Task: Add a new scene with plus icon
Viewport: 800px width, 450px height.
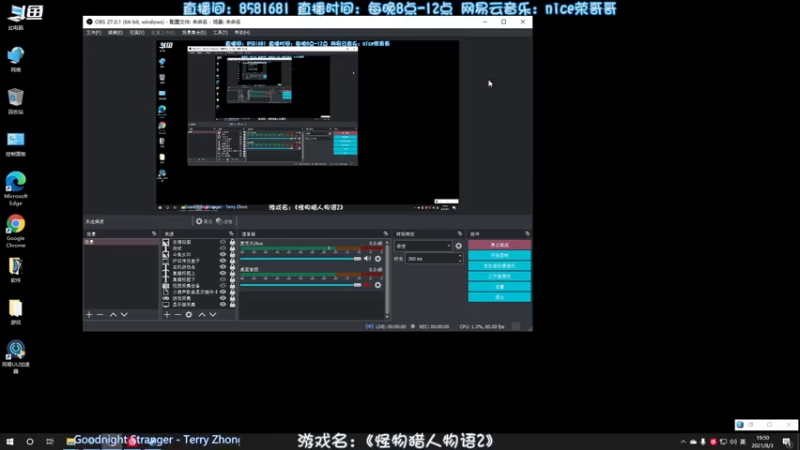Action: coord(89,315)
